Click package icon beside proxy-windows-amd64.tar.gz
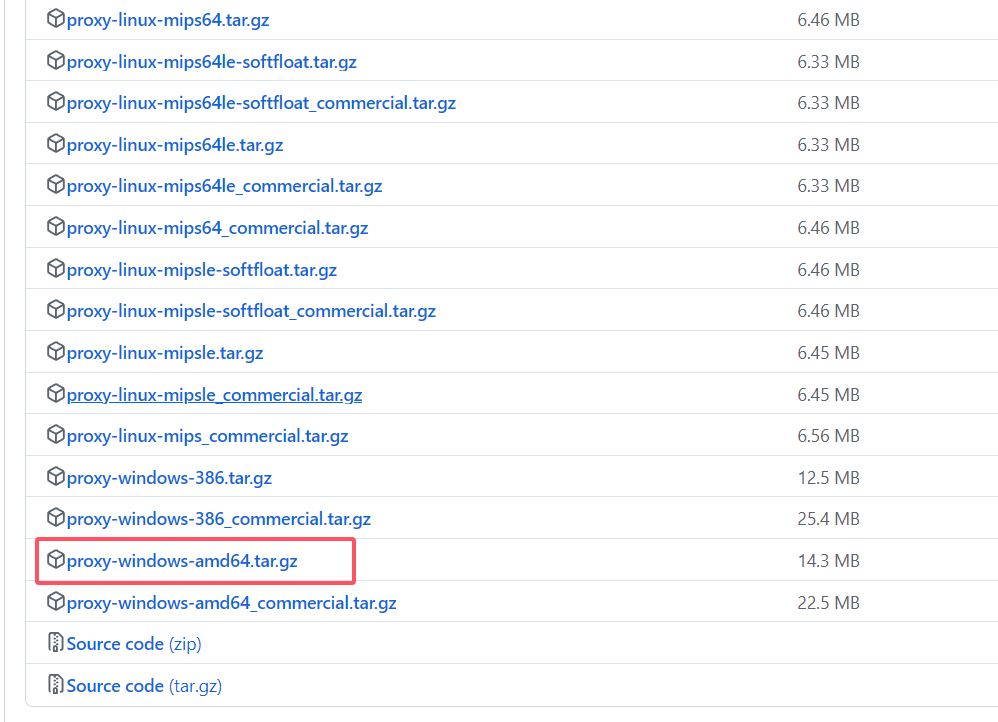The width and height of the screenshot is (998, 722). (x=56, y=560)
